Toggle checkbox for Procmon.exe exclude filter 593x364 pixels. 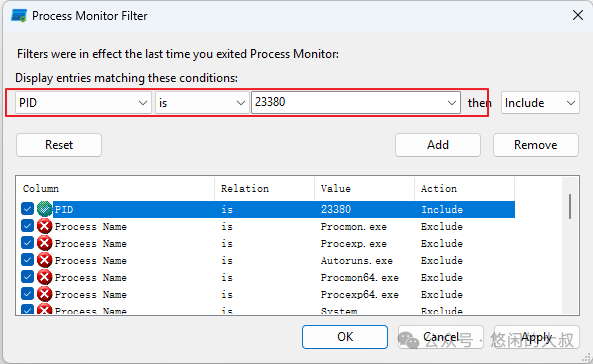[x=27, y=226]
